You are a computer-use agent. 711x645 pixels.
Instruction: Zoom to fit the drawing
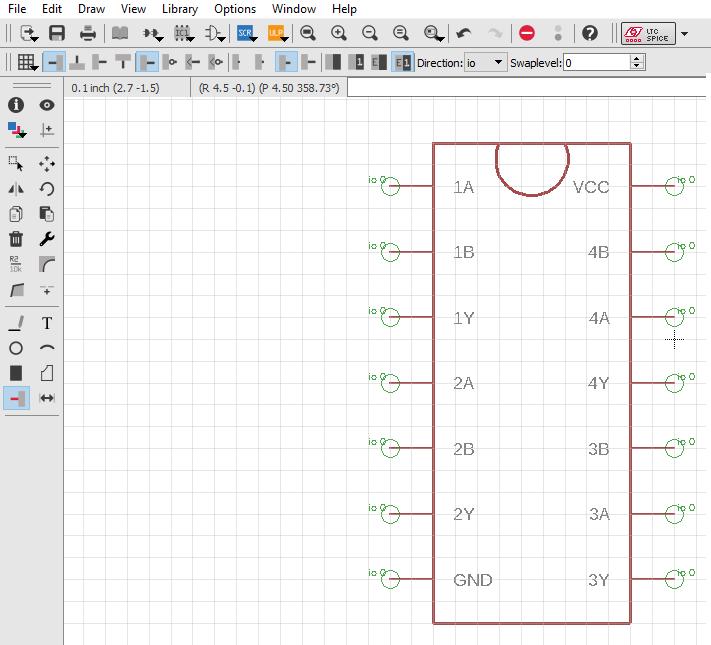click(308, 33)
